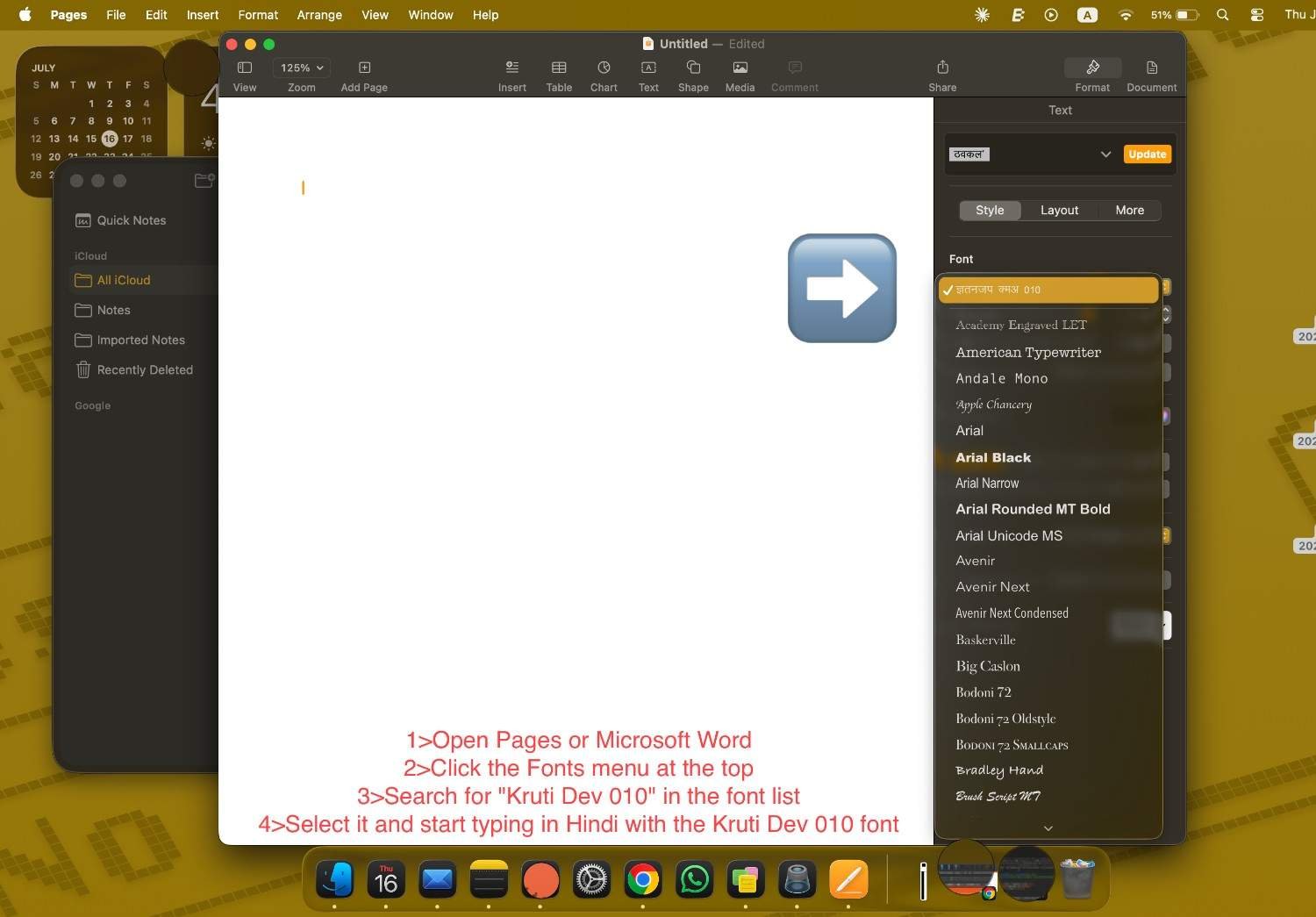Open Google Chrome from the Dock
Screen dimensions: 1316x917
643,878
